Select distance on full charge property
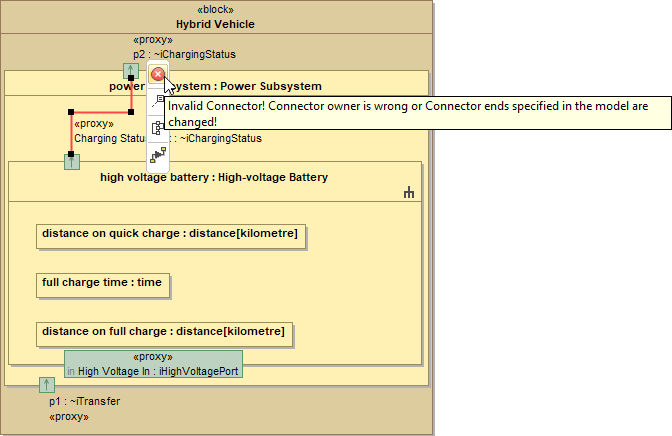 pyautogui.click(x=163, y=332)
